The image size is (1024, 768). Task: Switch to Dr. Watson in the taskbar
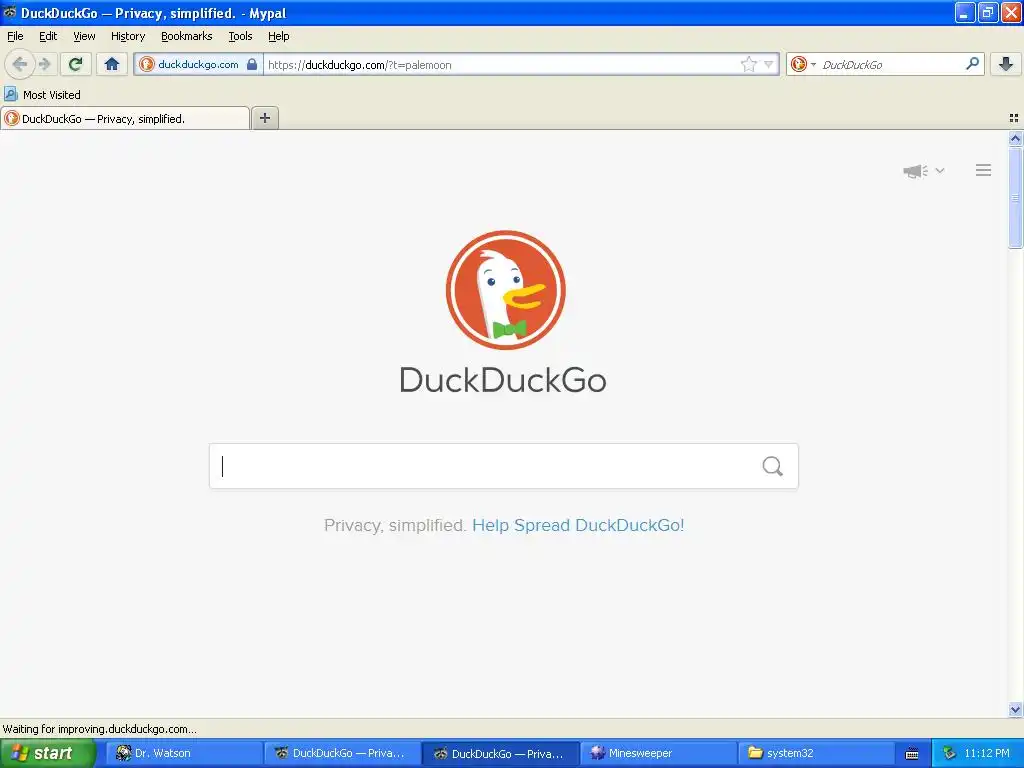[184, 753]
